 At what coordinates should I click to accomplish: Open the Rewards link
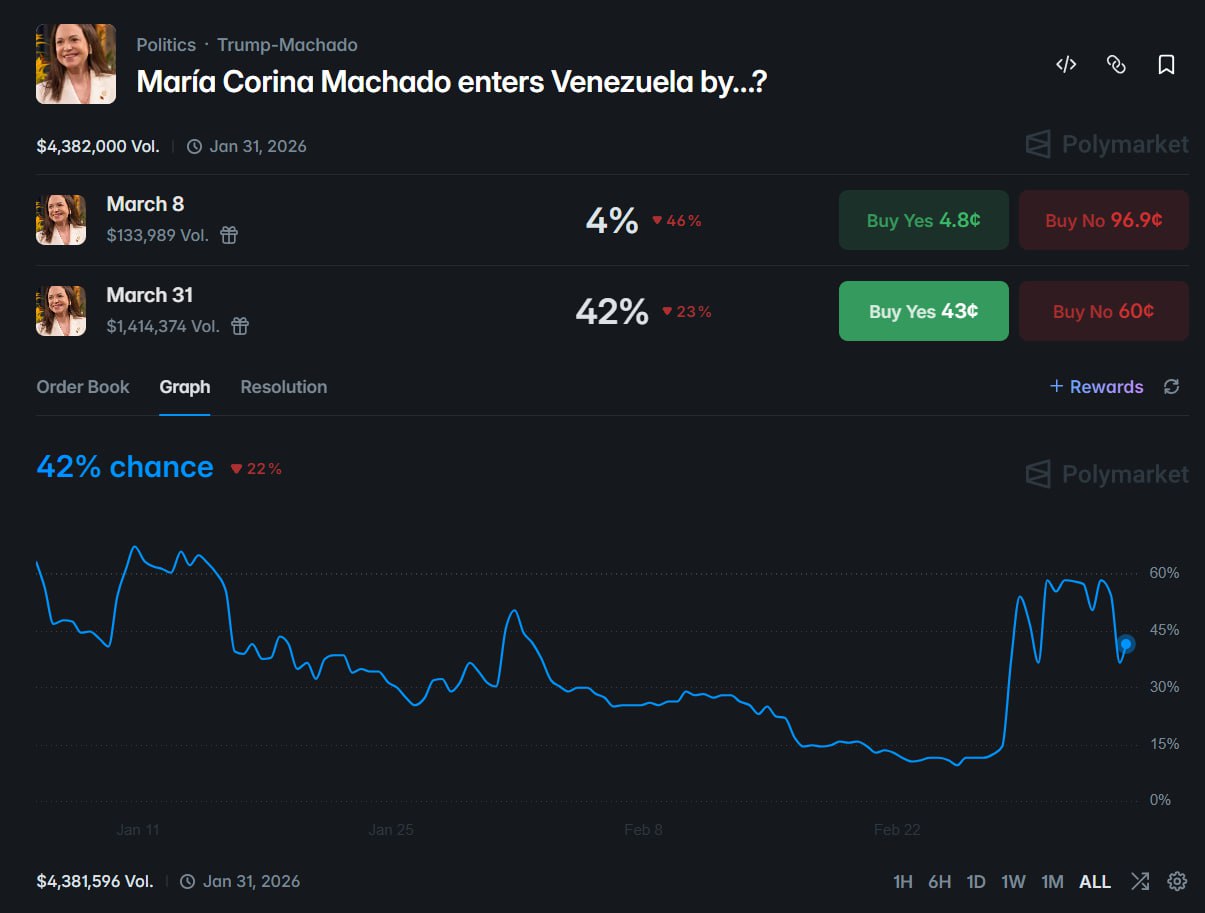point(1096,387)
